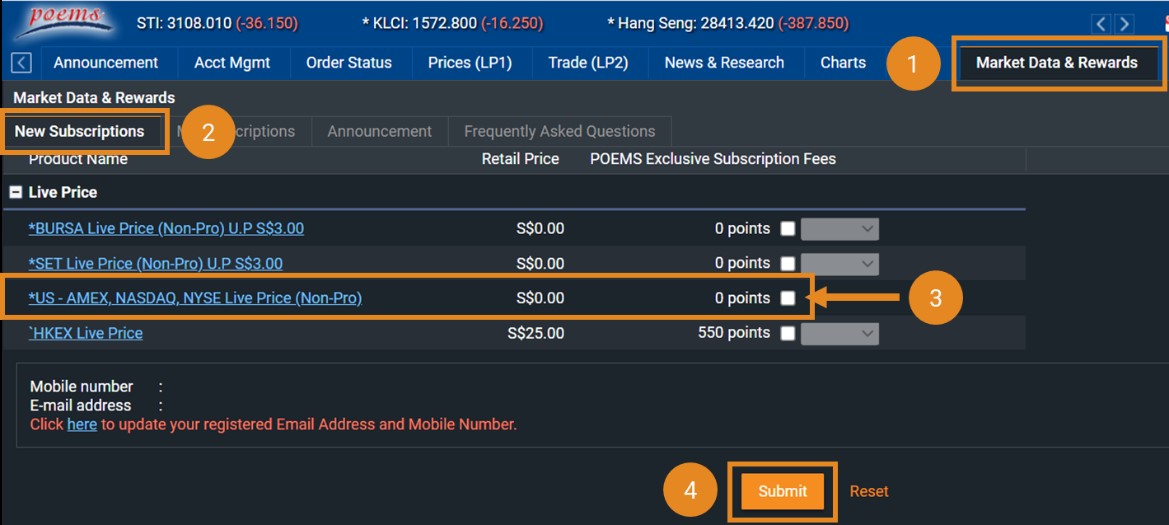The image size is (1169, 525).
Task: Select the New Subscriptions tab
Action: pyautogui.click(x=80, y=131)
